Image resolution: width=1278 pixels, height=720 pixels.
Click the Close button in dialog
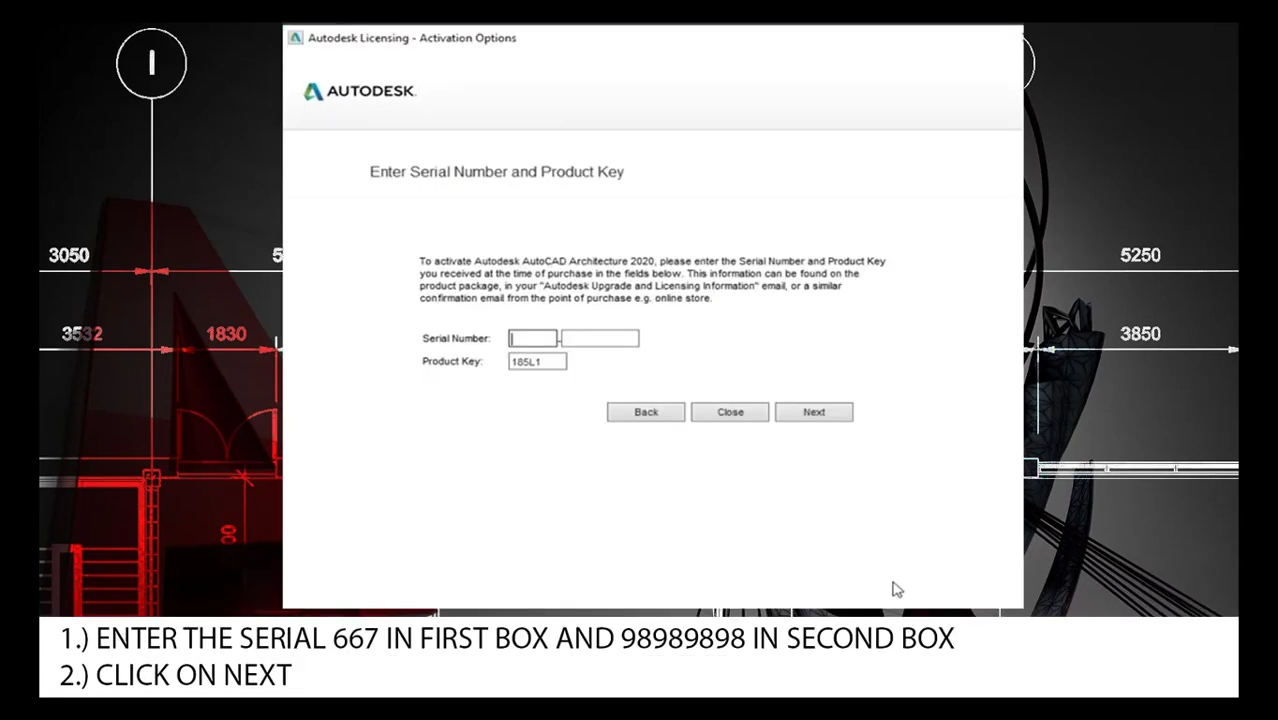pyautogui.click(x=730, y=412)
